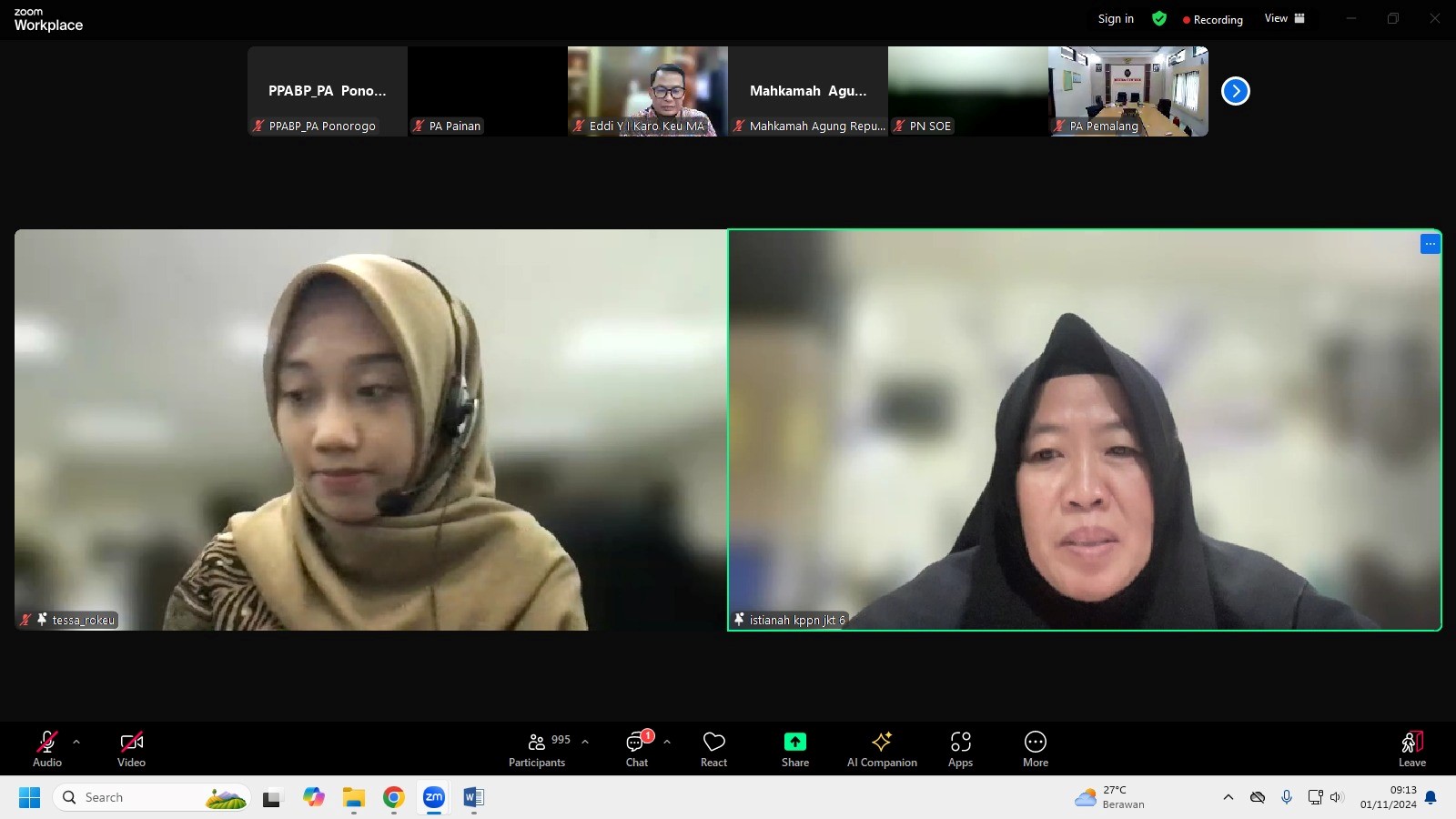
Task: Expand audio settings arrow beside Audio
Action: pyautogui.click(x=76, y=742)
